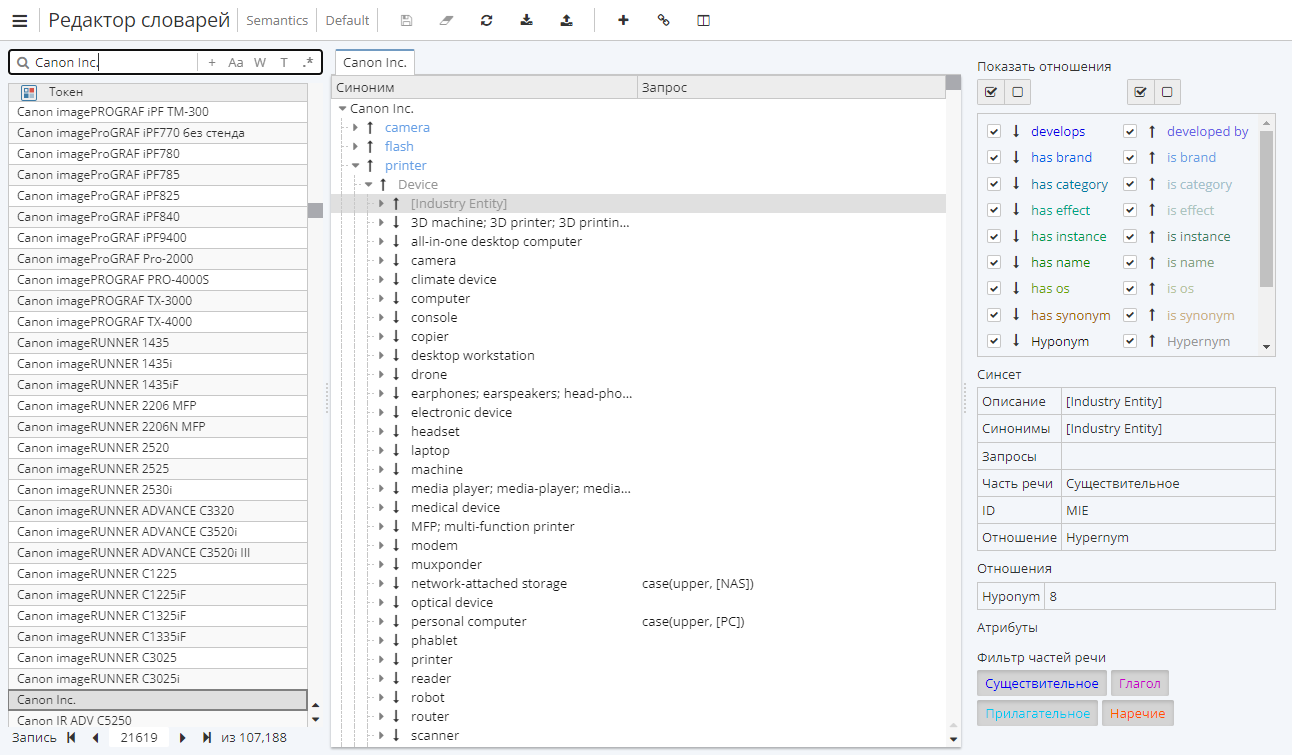Toggle the has category checkbox
Viewport: 1292px width, 755px height.
click(x=994, y=184)
